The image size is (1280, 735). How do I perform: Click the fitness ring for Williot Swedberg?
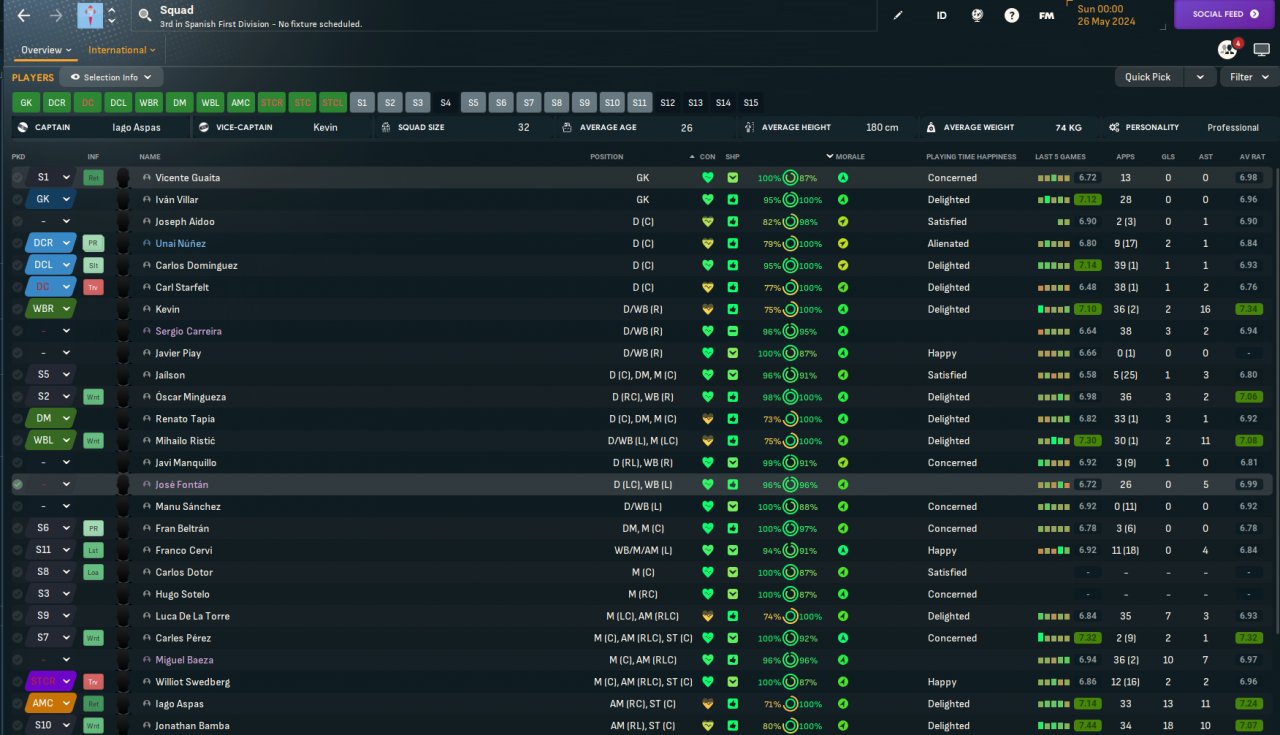(x=790, y=682)
